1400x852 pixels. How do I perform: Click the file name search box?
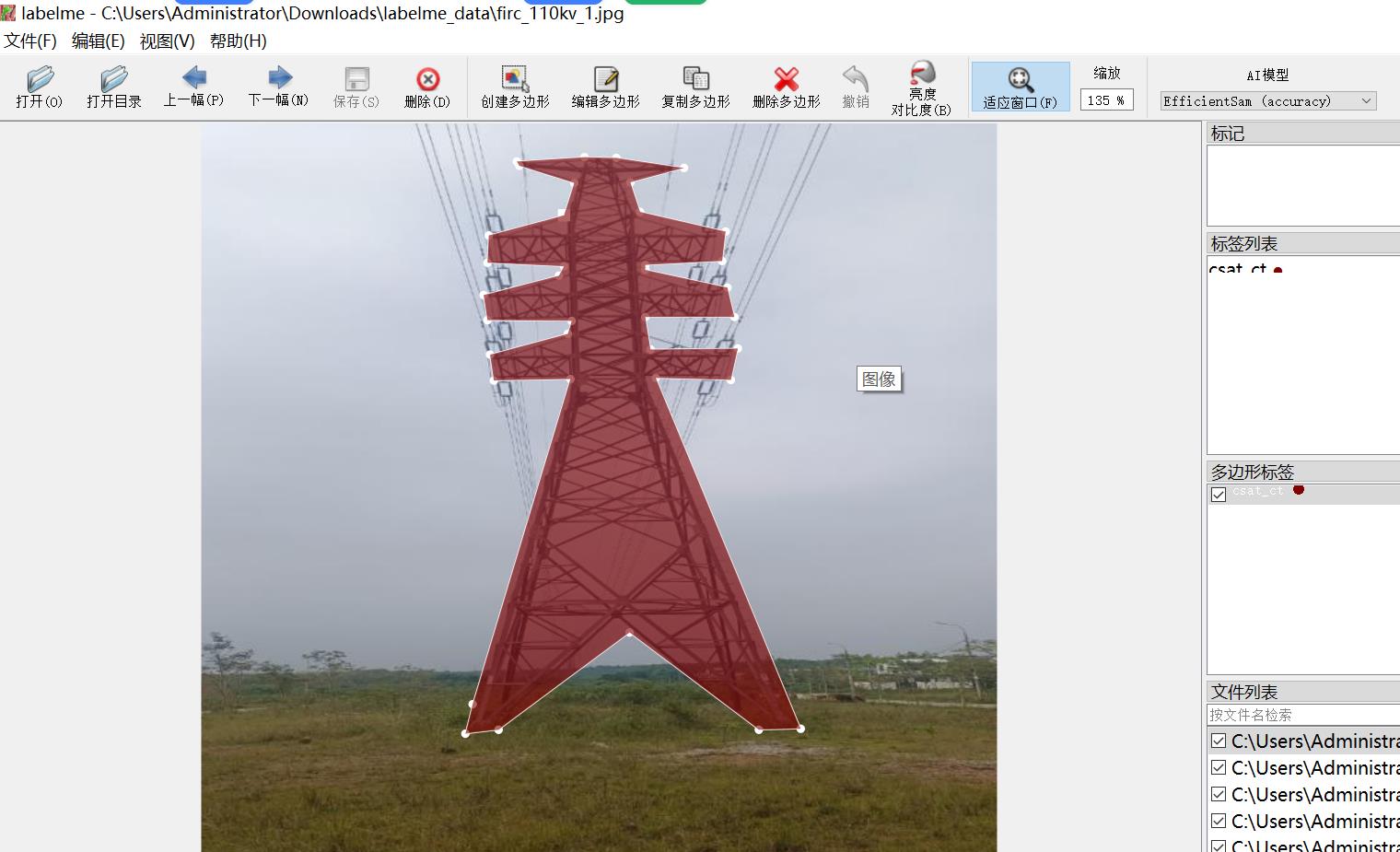pyautogui.click(x=1302, y=715)
